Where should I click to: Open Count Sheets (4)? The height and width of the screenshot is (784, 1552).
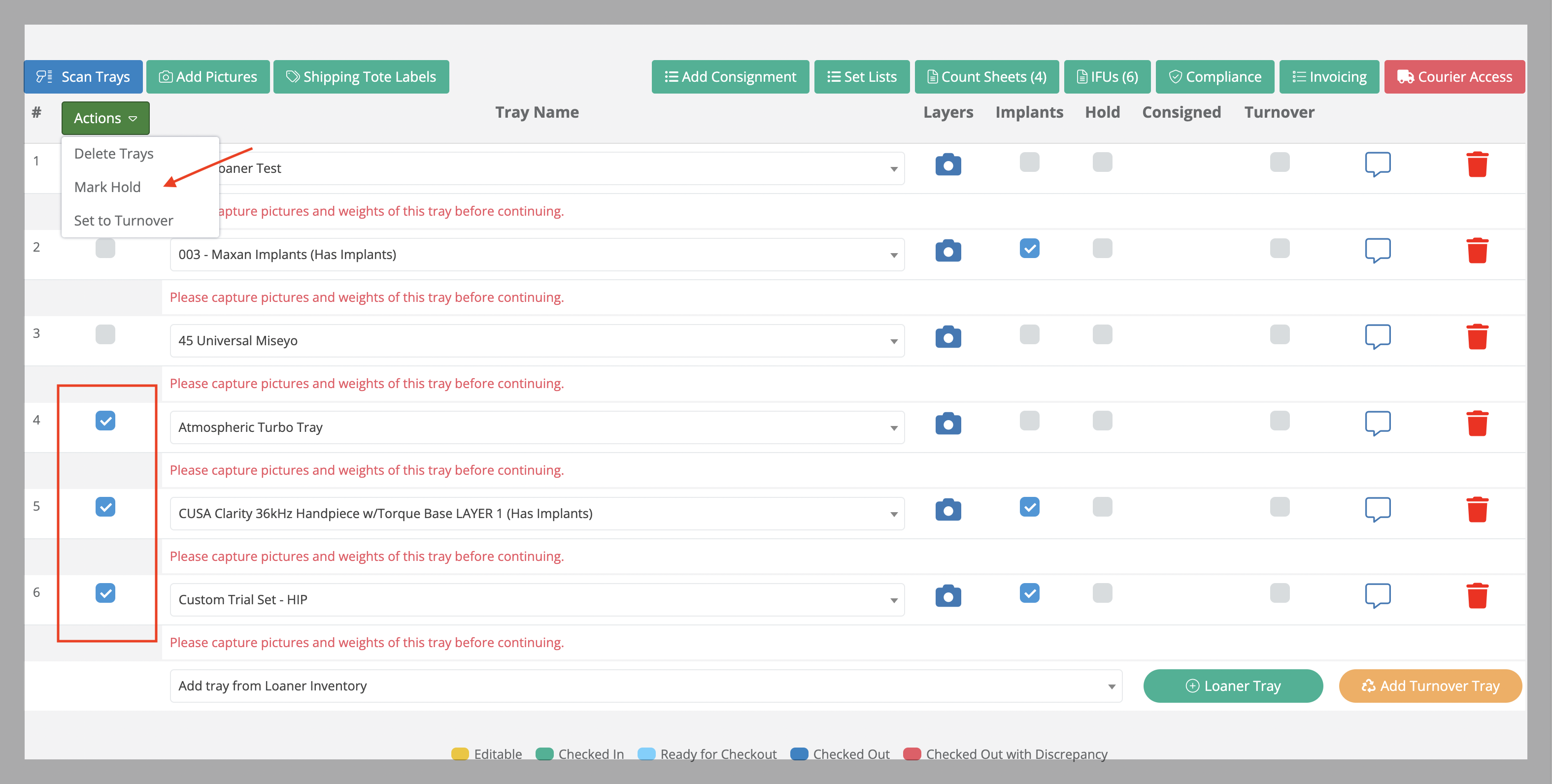[987, 76]
